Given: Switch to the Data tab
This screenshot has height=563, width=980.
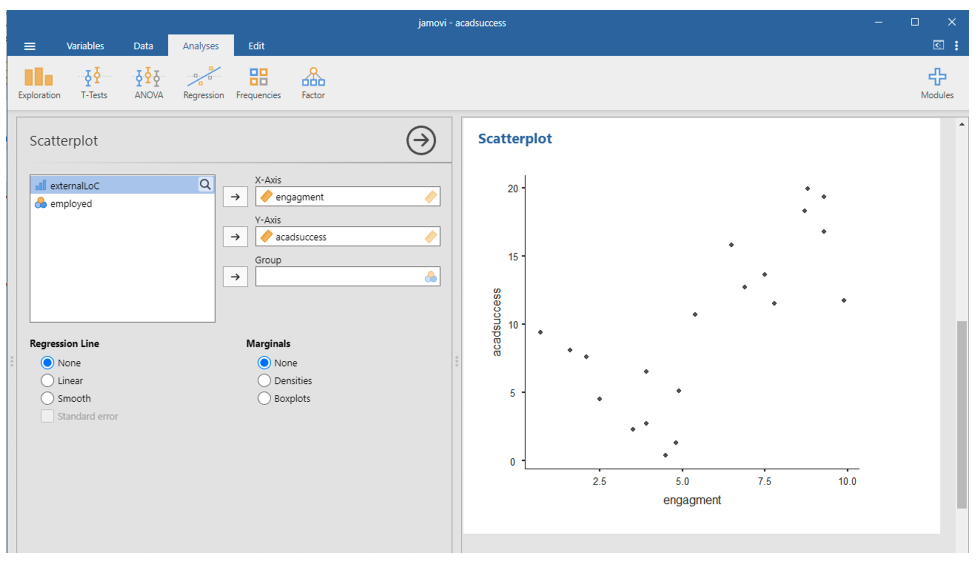Looking at the screenshot, I should pos(143,46).
